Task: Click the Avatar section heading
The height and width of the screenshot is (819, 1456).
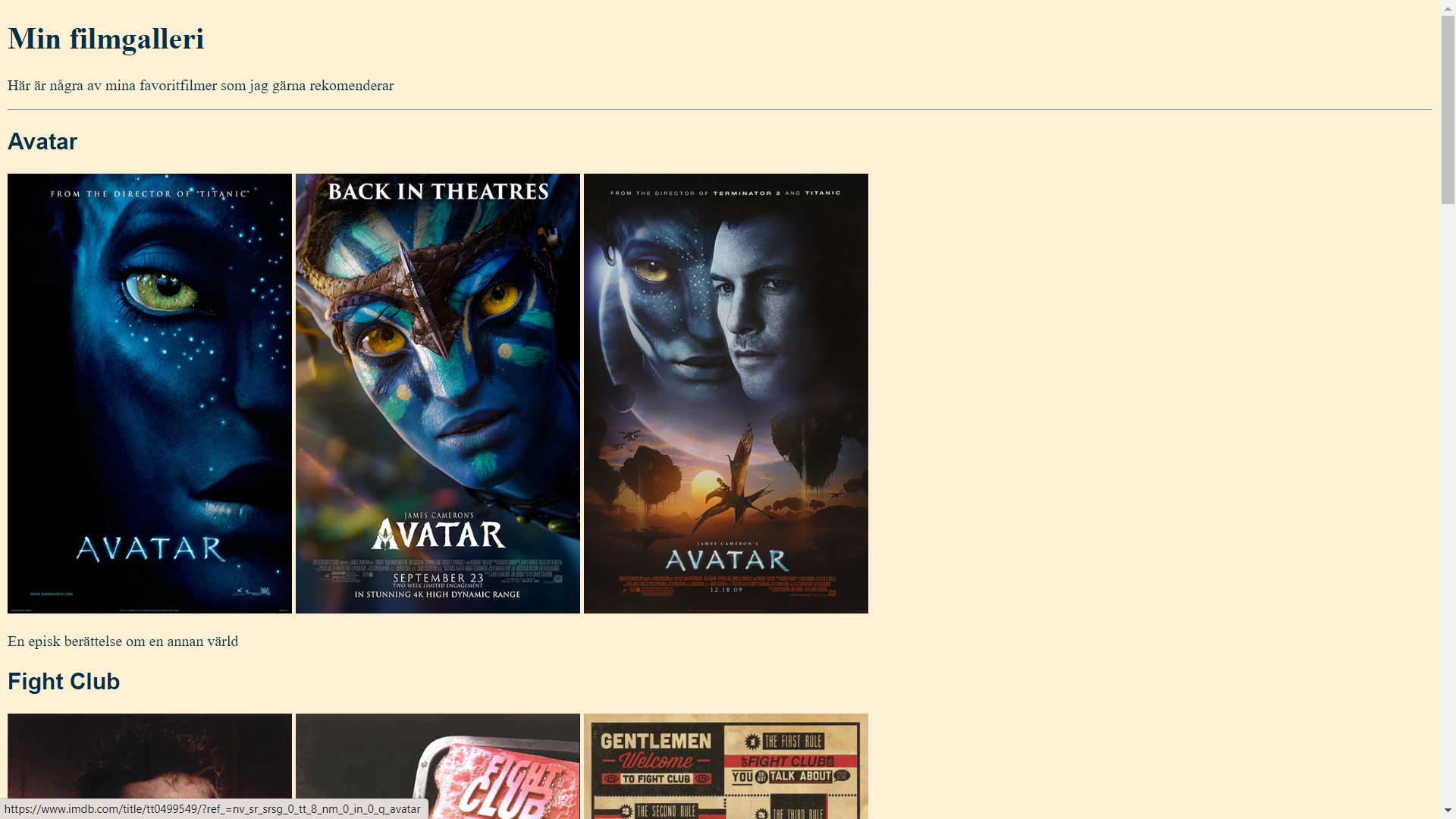Action: (42, 142)
